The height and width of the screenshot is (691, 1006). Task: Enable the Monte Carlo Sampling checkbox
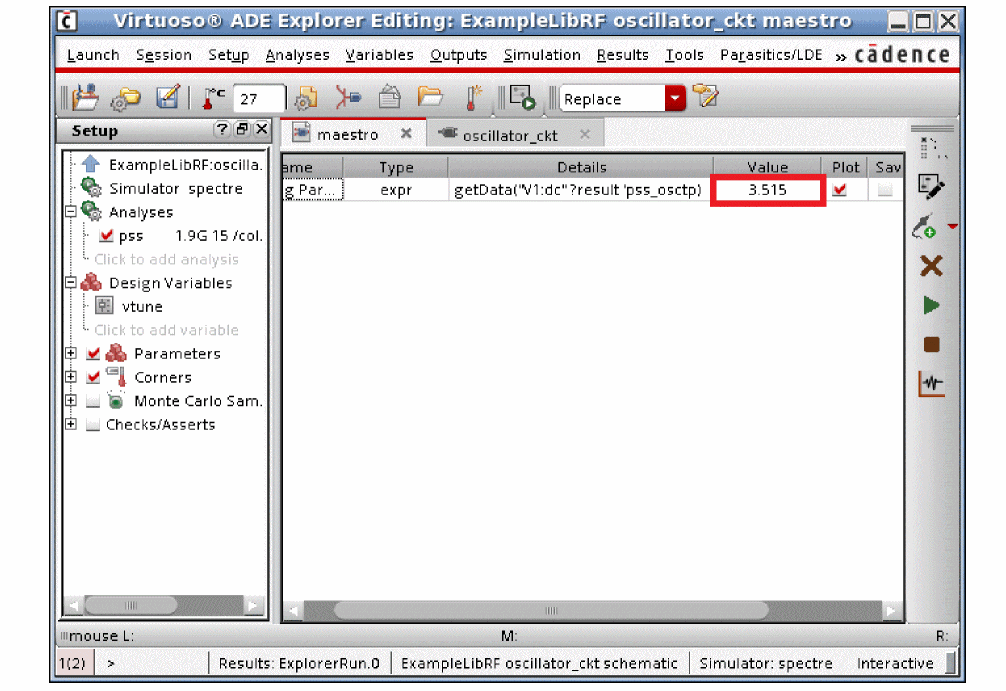click(x=94, y=401)
